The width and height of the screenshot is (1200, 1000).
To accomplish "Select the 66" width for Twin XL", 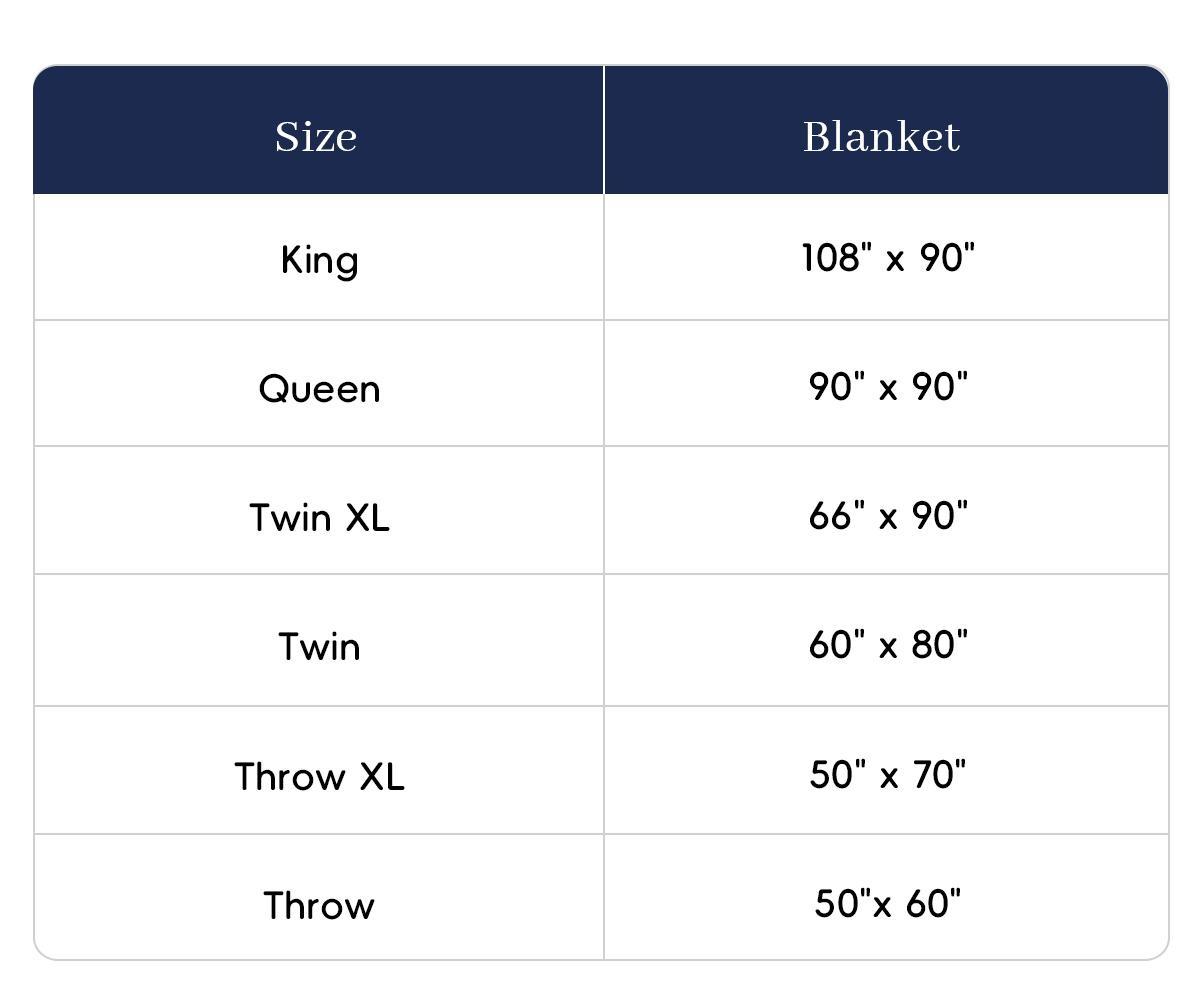I will [837, 516].
